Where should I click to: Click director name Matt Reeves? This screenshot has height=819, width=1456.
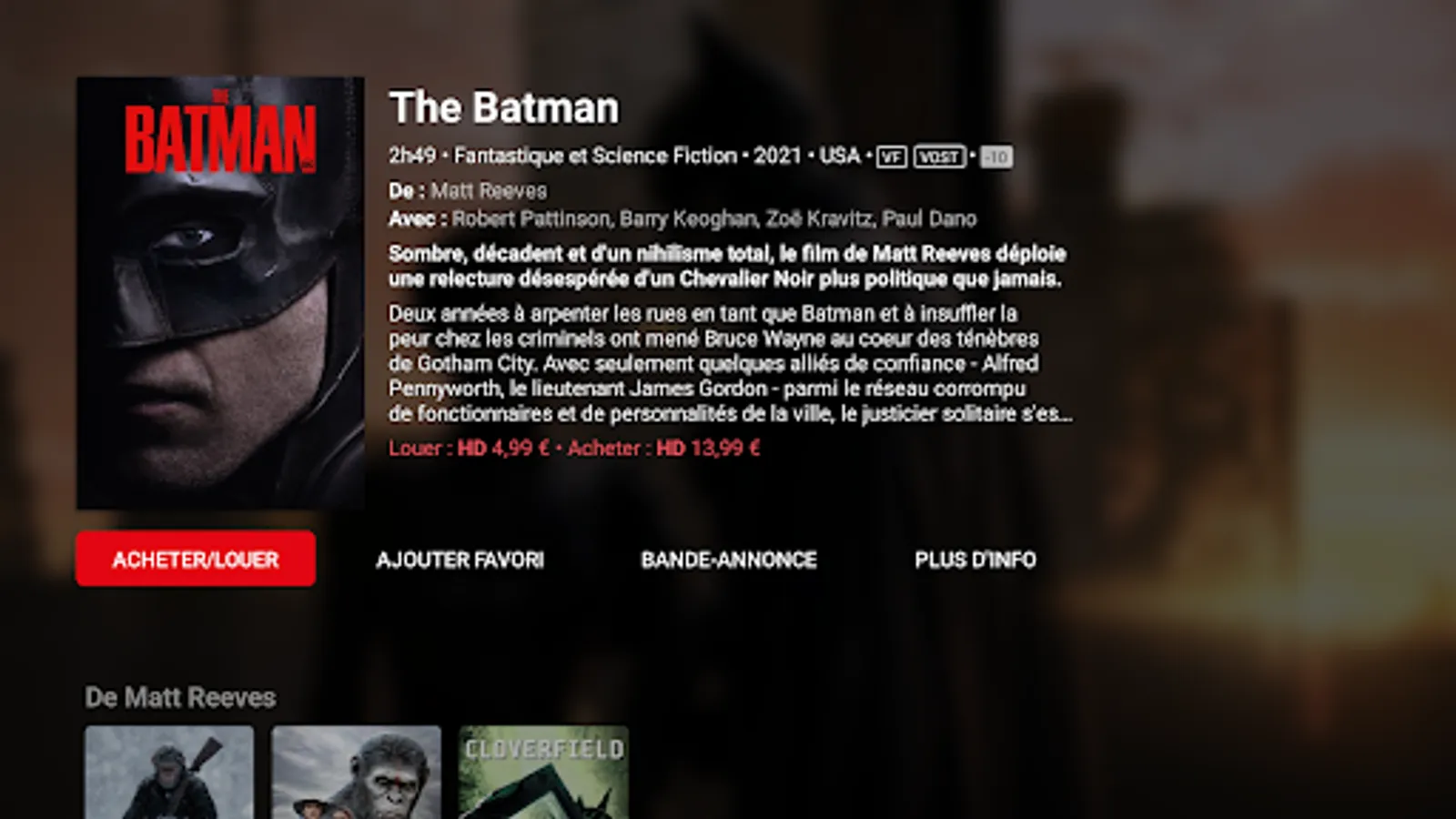point(489,191)
